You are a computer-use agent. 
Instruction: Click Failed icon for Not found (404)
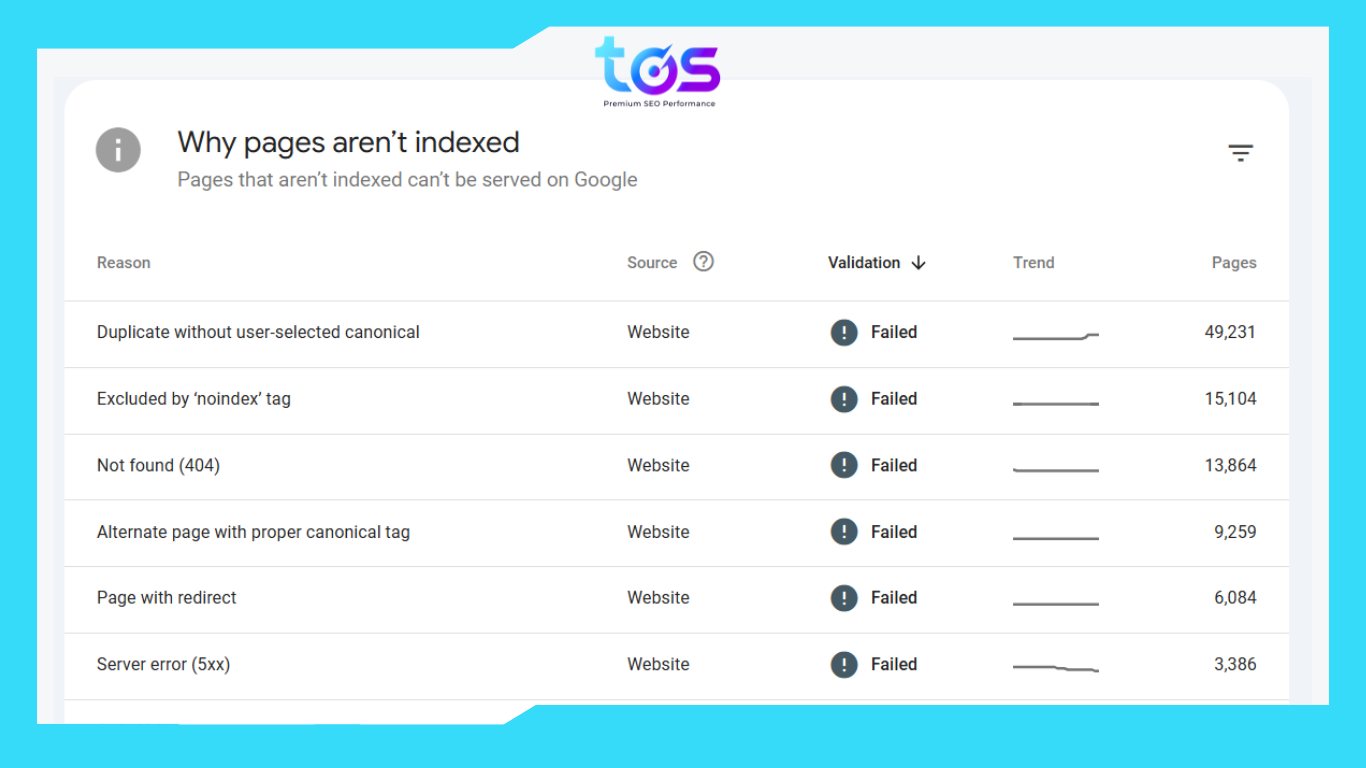(844, 465)
